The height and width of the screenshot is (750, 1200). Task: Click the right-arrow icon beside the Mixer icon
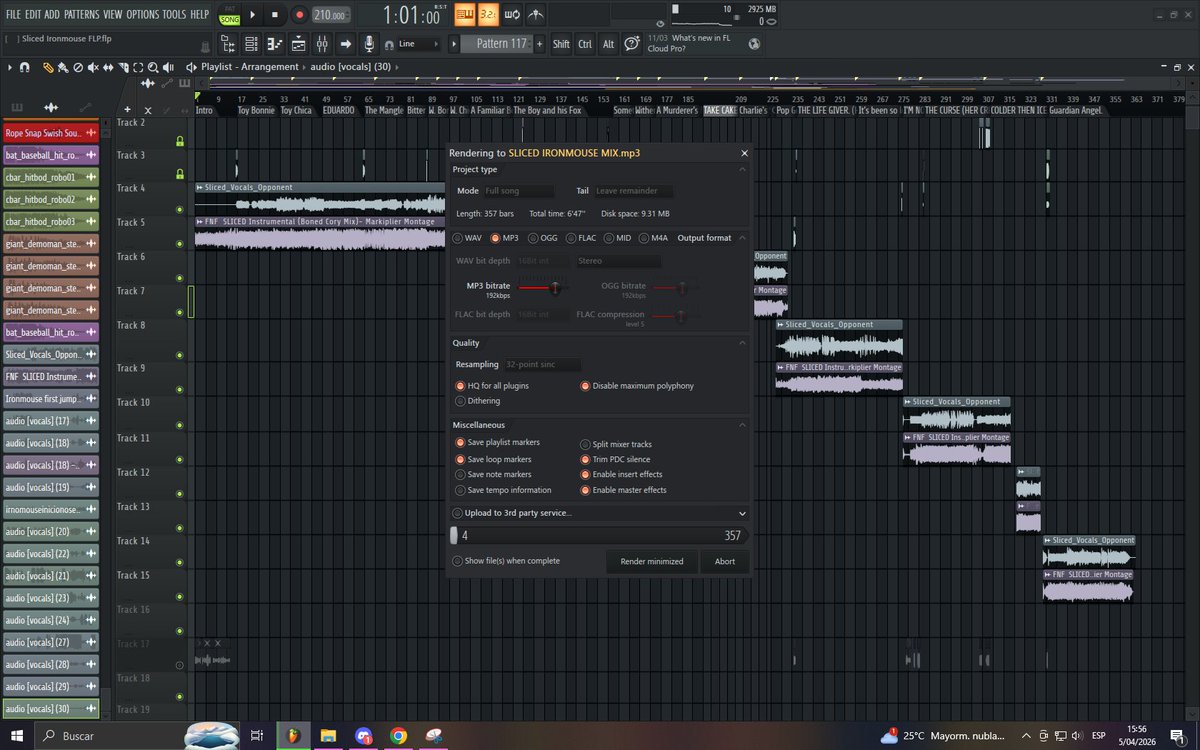point(345,43)
